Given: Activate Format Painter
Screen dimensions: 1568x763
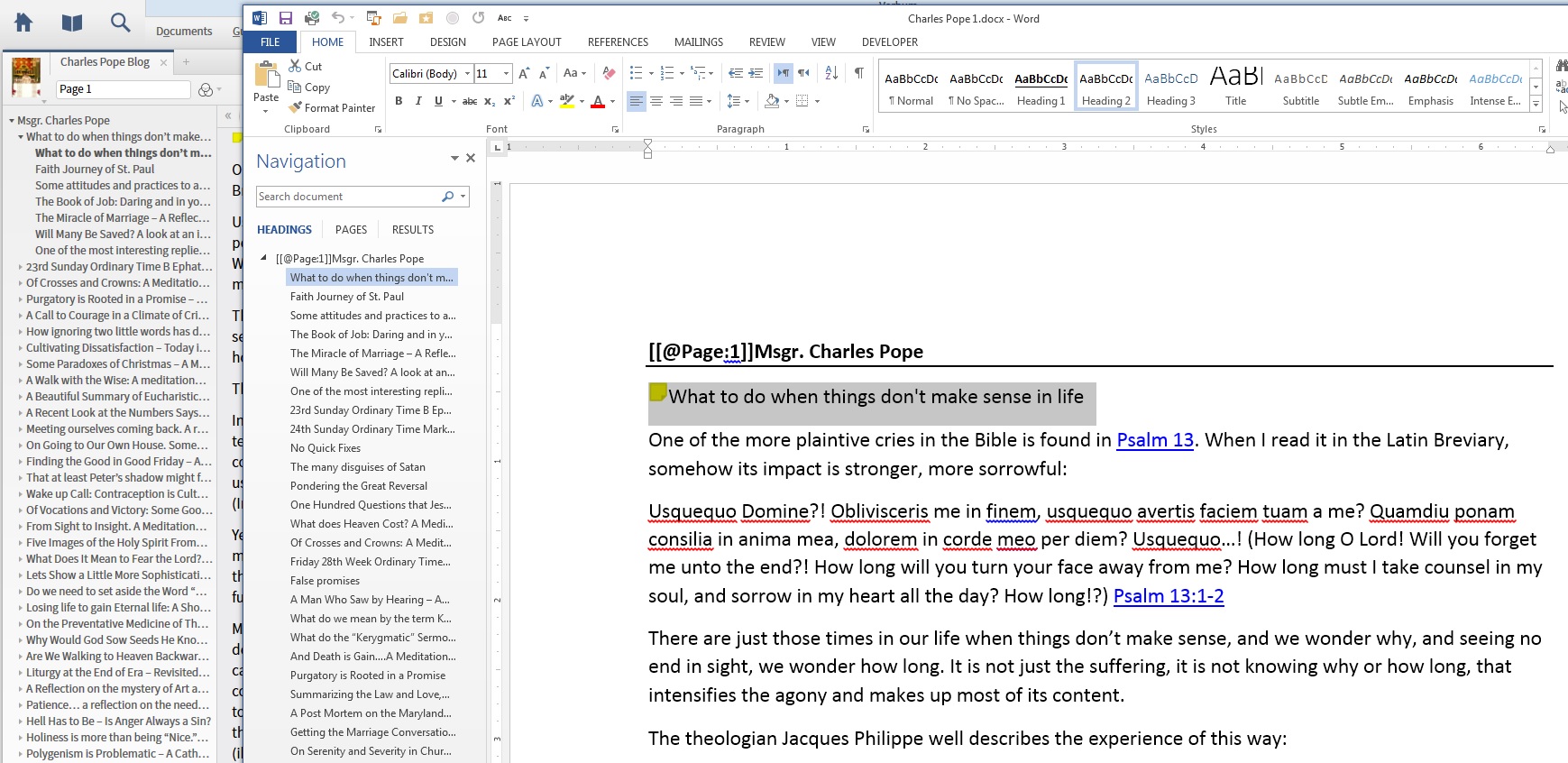Looking at the screenshot, I should tap(332, 107).
